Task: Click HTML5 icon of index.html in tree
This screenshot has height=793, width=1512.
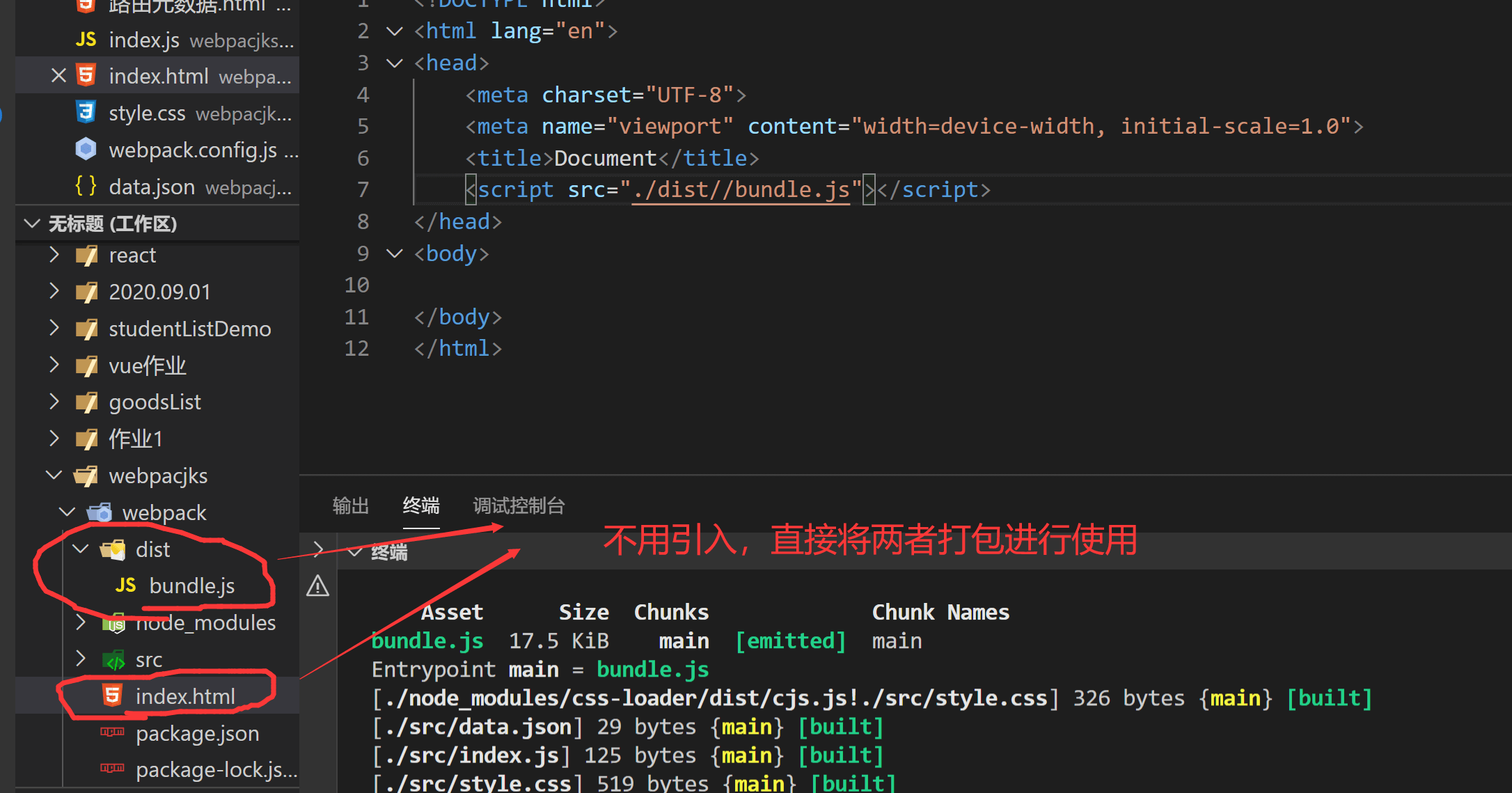Action: (x=113, y=696)
